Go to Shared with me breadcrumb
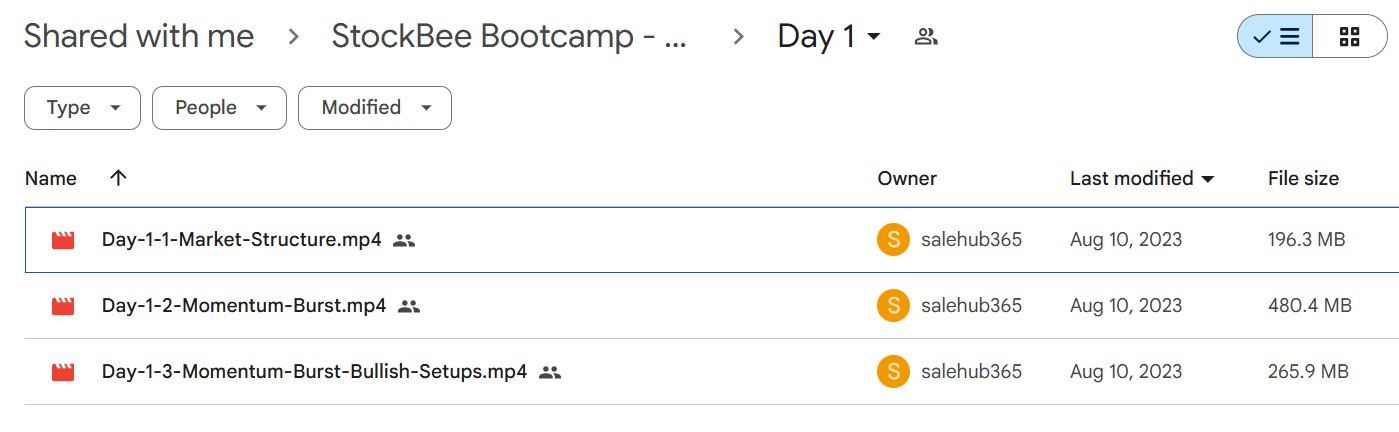Image resolution: width=1399 pixels, height=432 pixels. [x=139, y=37]
